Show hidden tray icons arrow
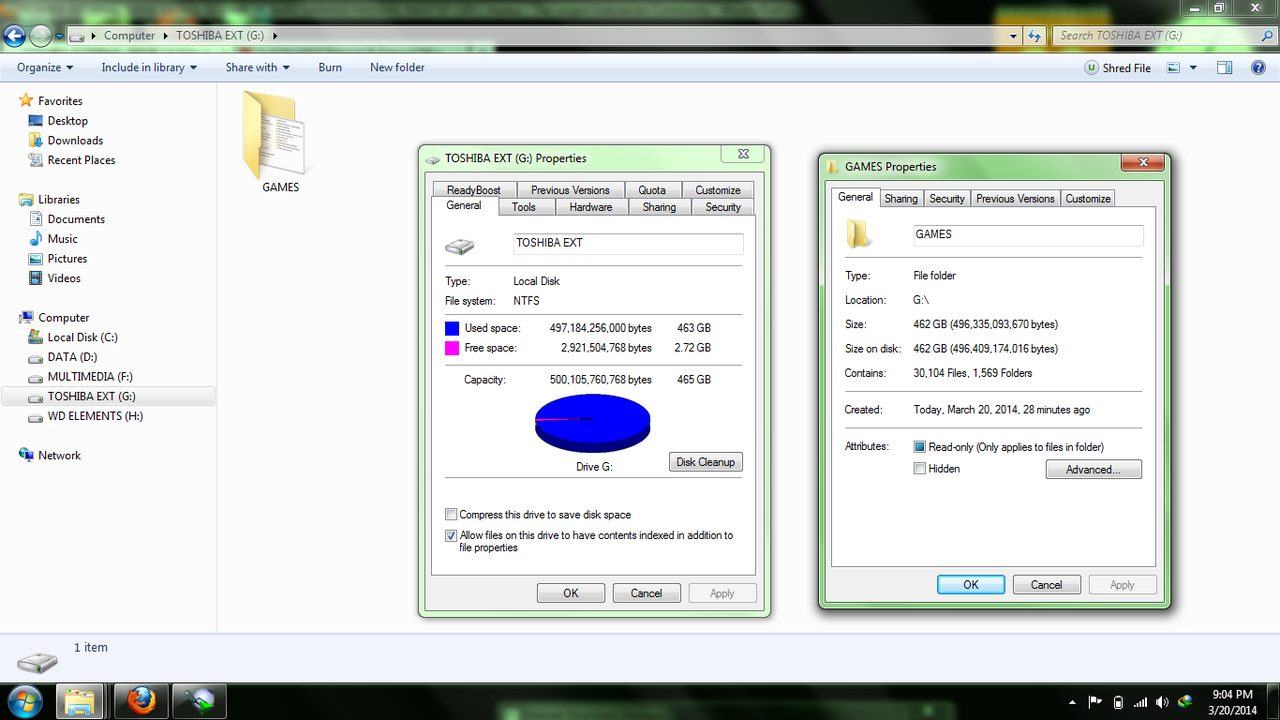1280x720 pixels. click(1073, 702)
